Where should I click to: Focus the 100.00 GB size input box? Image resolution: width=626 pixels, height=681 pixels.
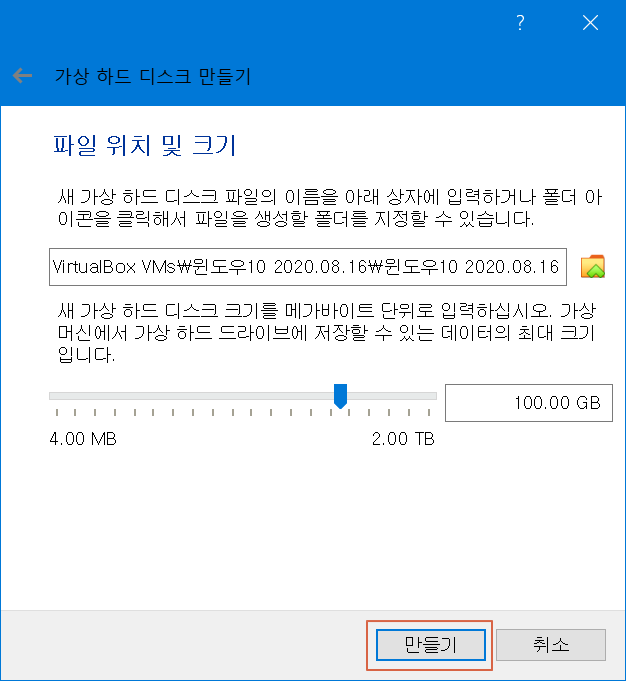pyautogui.click(x=529, y=403)
